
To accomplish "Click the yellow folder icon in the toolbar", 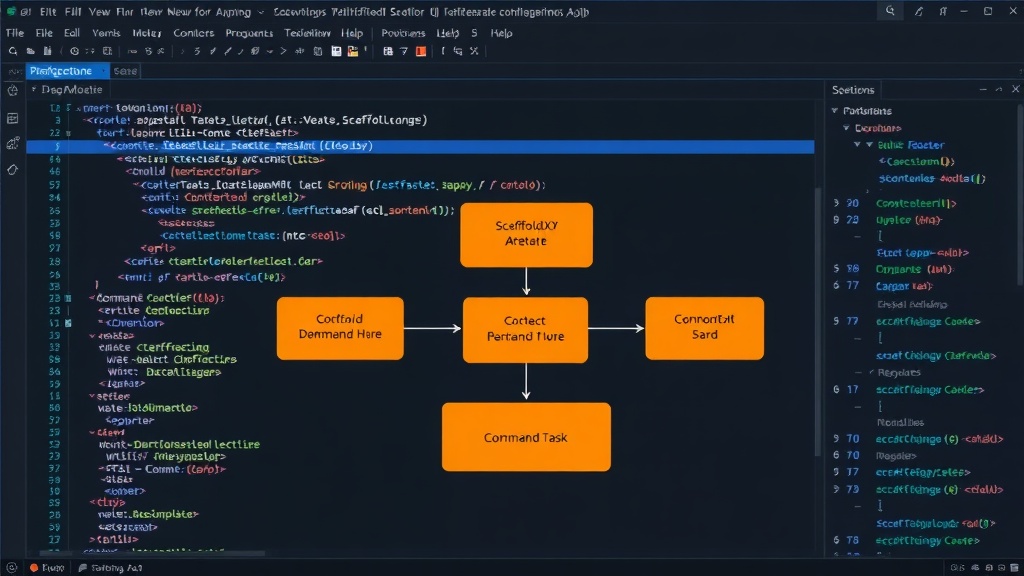I will click(x=353, y=51).
